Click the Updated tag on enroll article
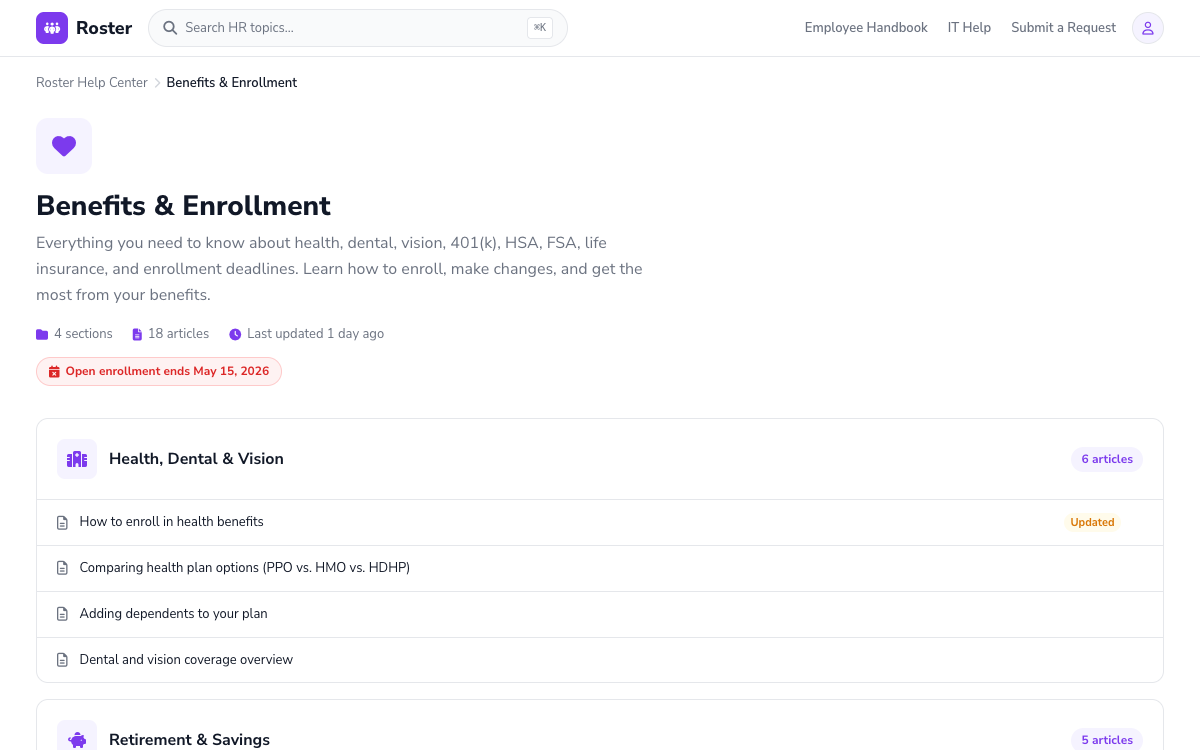The width and height of the screenshot is (1200, 750). click(1092, 522)
